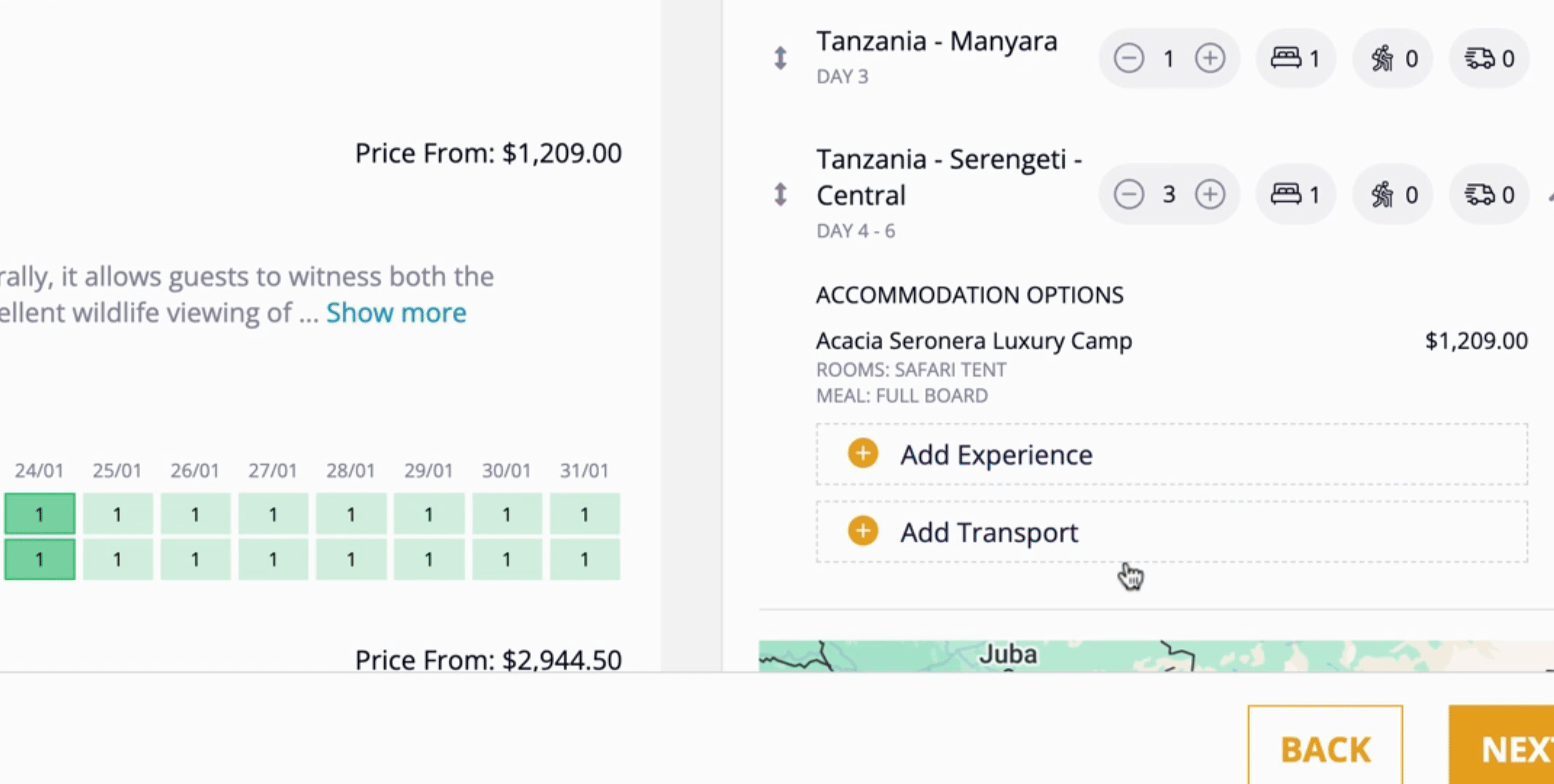
Task: Grab the reorder handle for Tanzania - Manyara
Action: click(x=780, y=58)
